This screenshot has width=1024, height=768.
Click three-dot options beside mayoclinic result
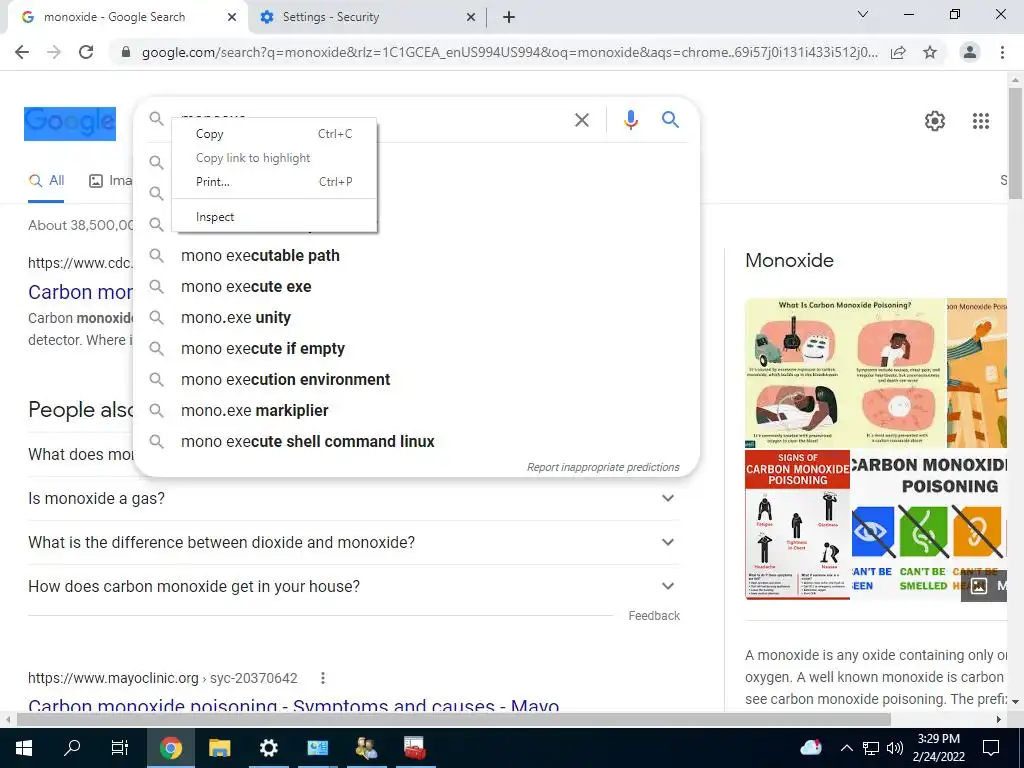coord(323,678)
